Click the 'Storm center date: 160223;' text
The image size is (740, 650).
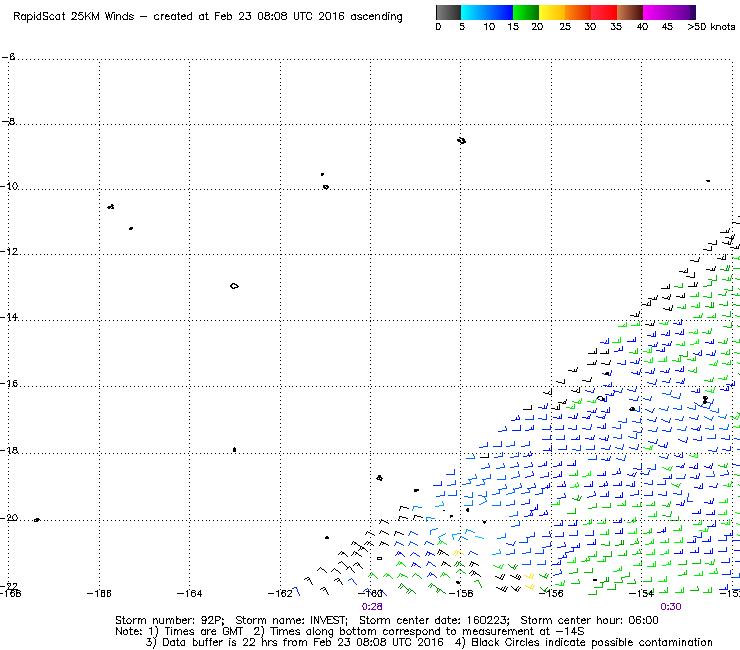pos(434,620)
